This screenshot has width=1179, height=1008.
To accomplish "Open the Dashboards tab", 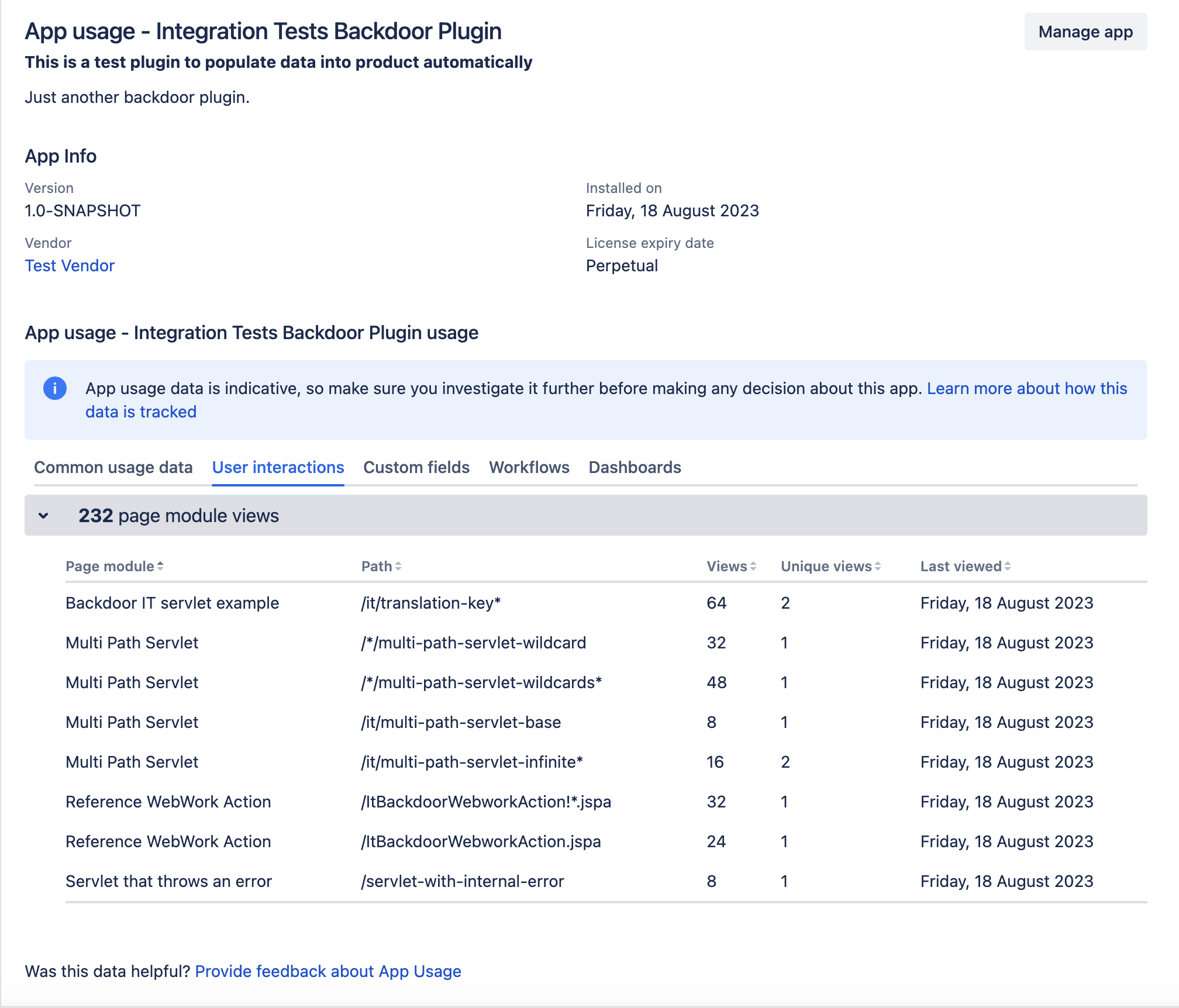I will point(635,467).
